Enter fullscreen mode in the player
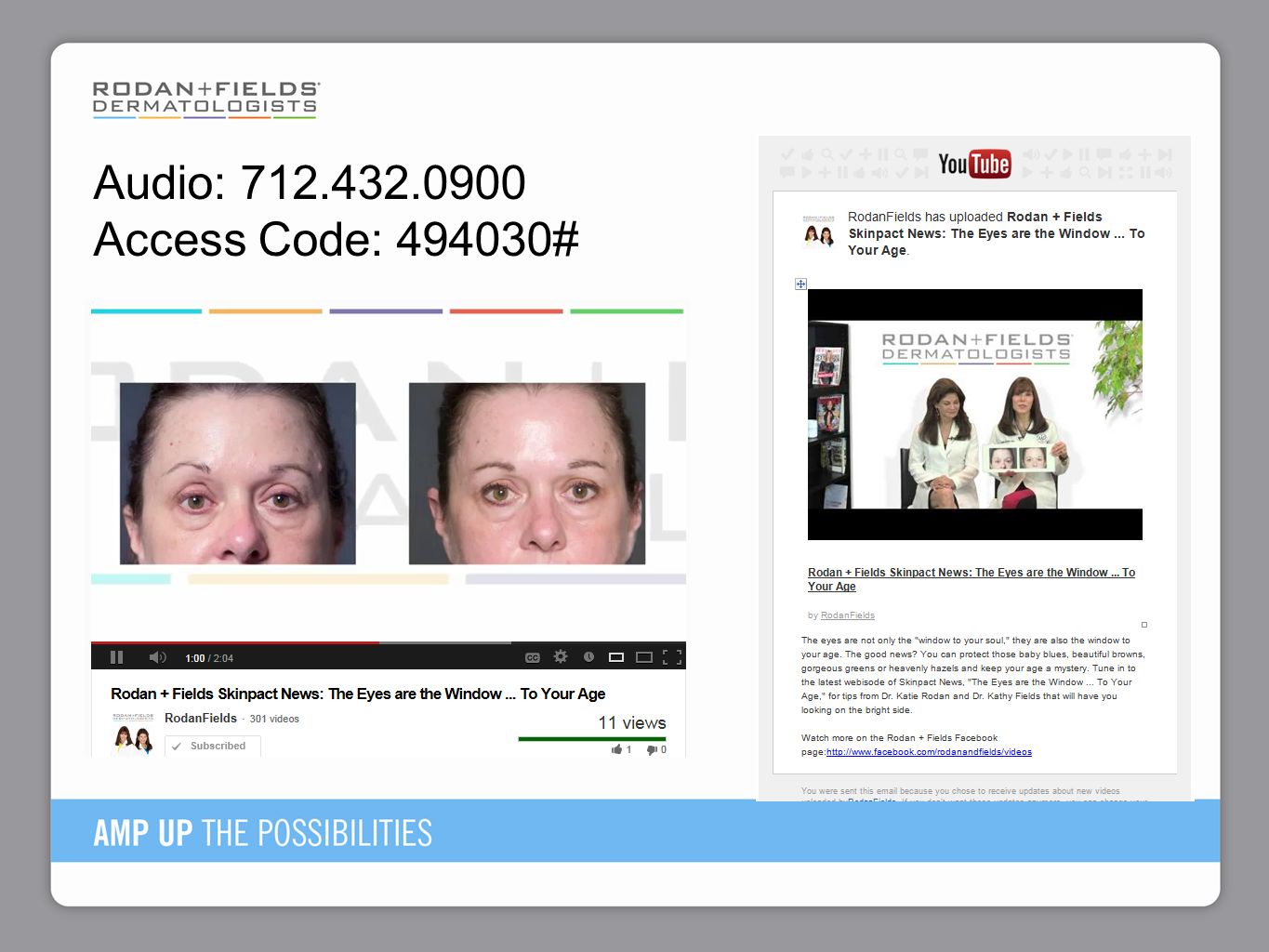 click(x=672, y=657)
